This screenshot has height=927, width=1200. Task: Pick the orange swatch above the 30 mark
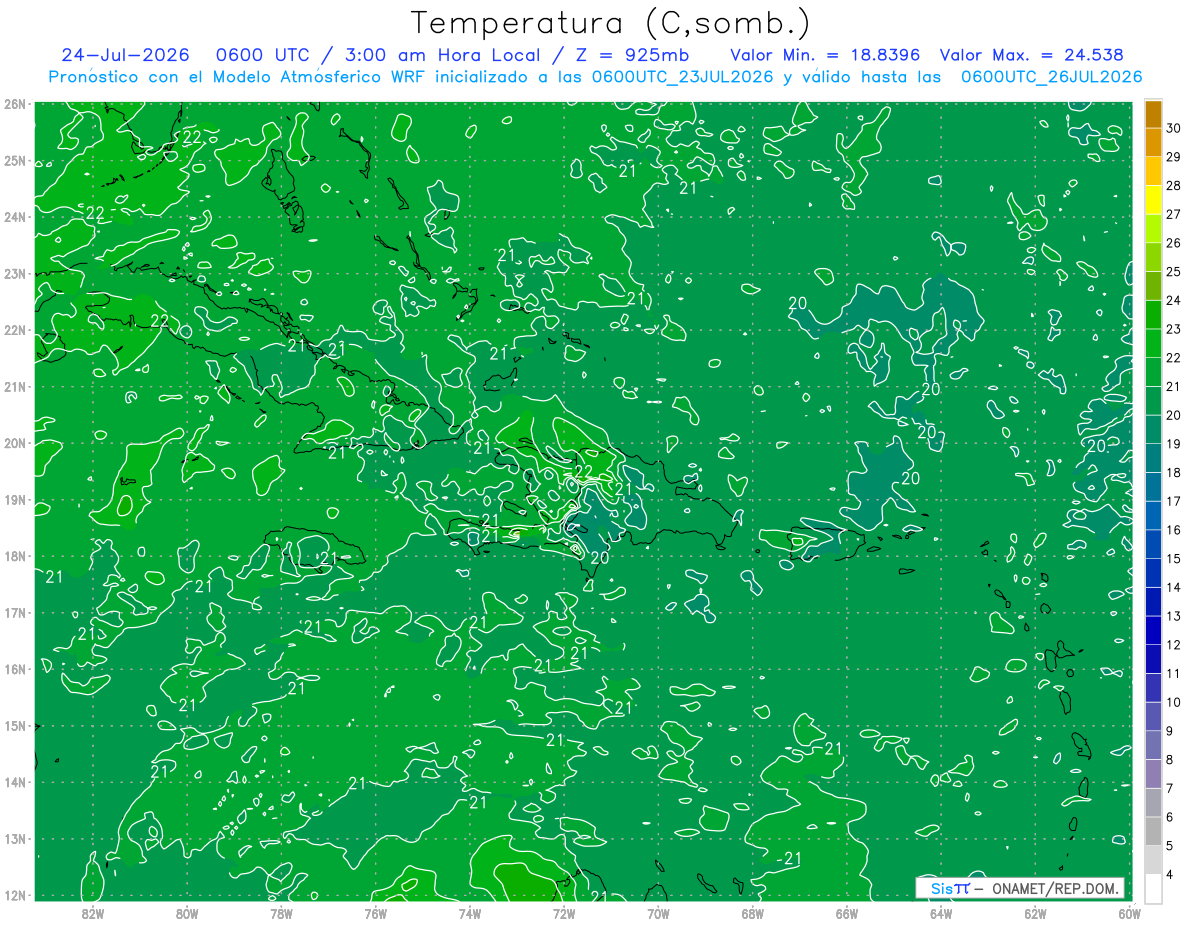click(x=1153, y=114)
